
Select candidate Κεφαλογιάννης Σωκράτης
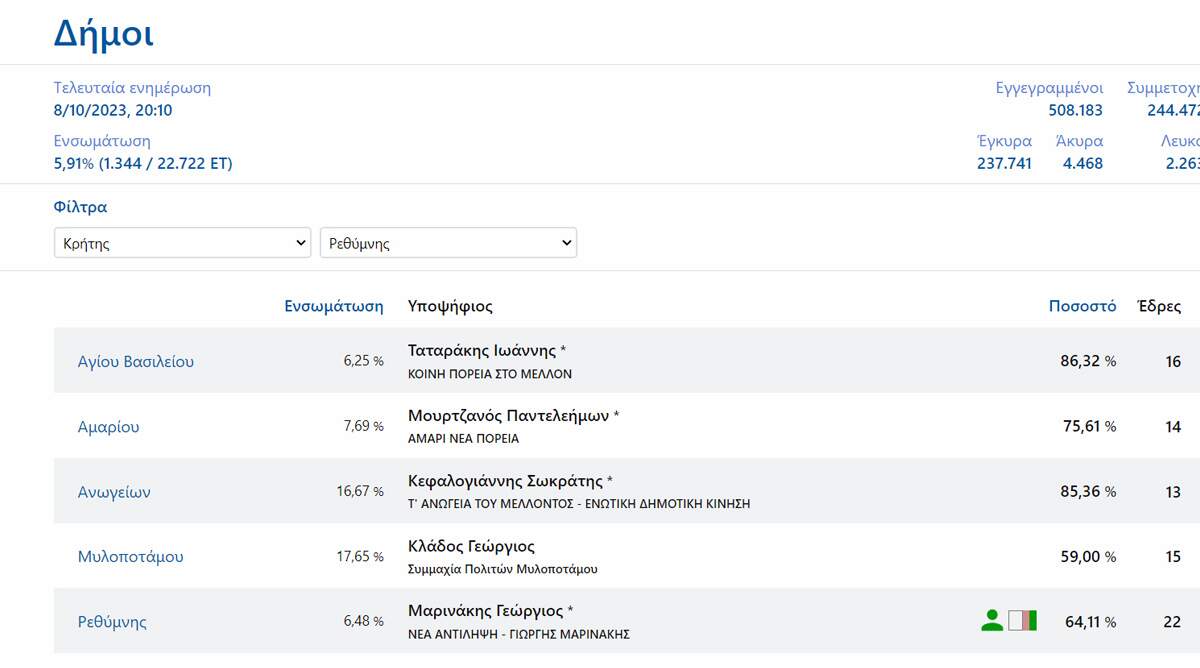coord(505,481)
